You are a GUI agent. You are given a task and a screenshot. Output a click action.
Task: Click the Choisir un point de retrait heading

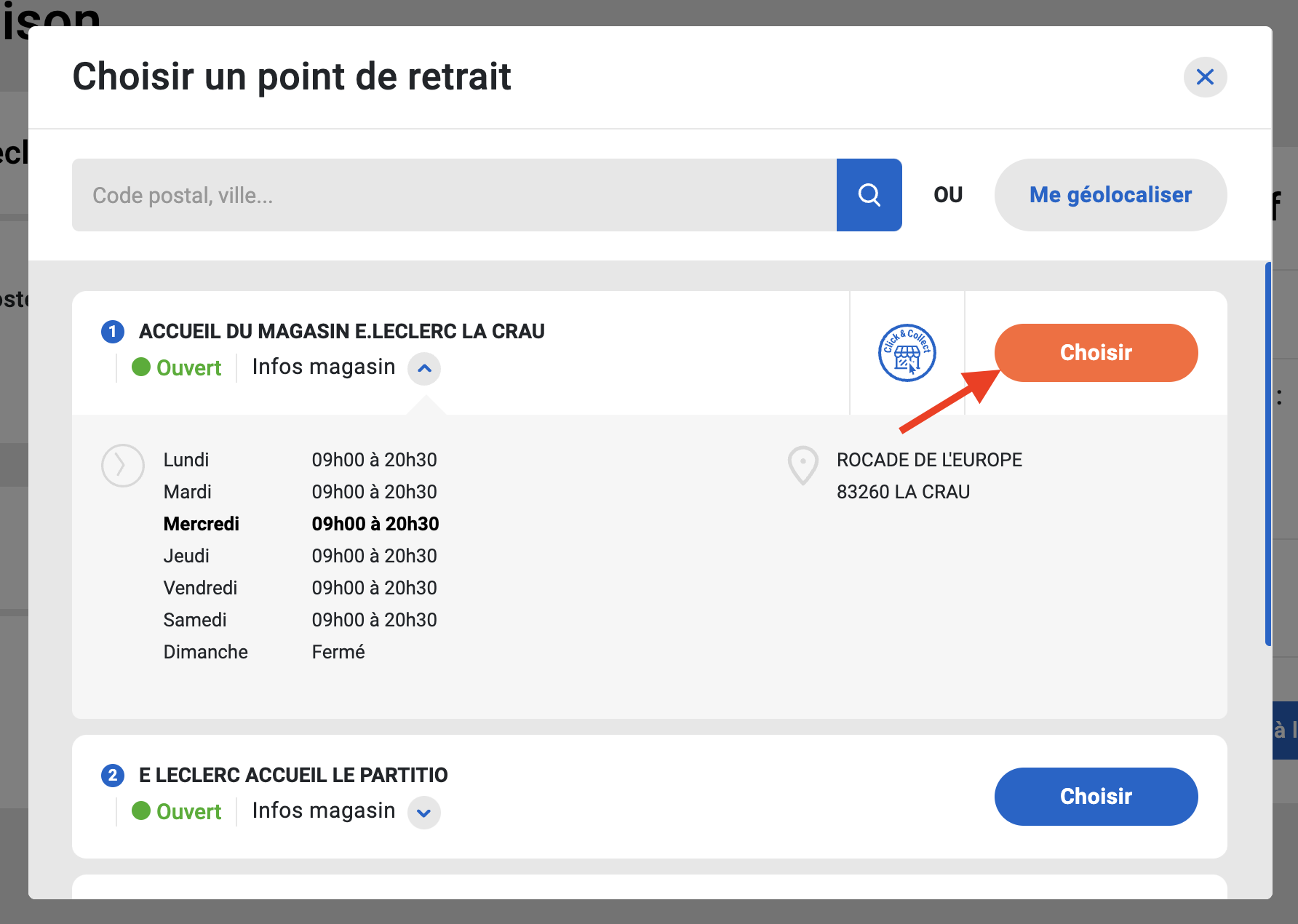point(292,77)
